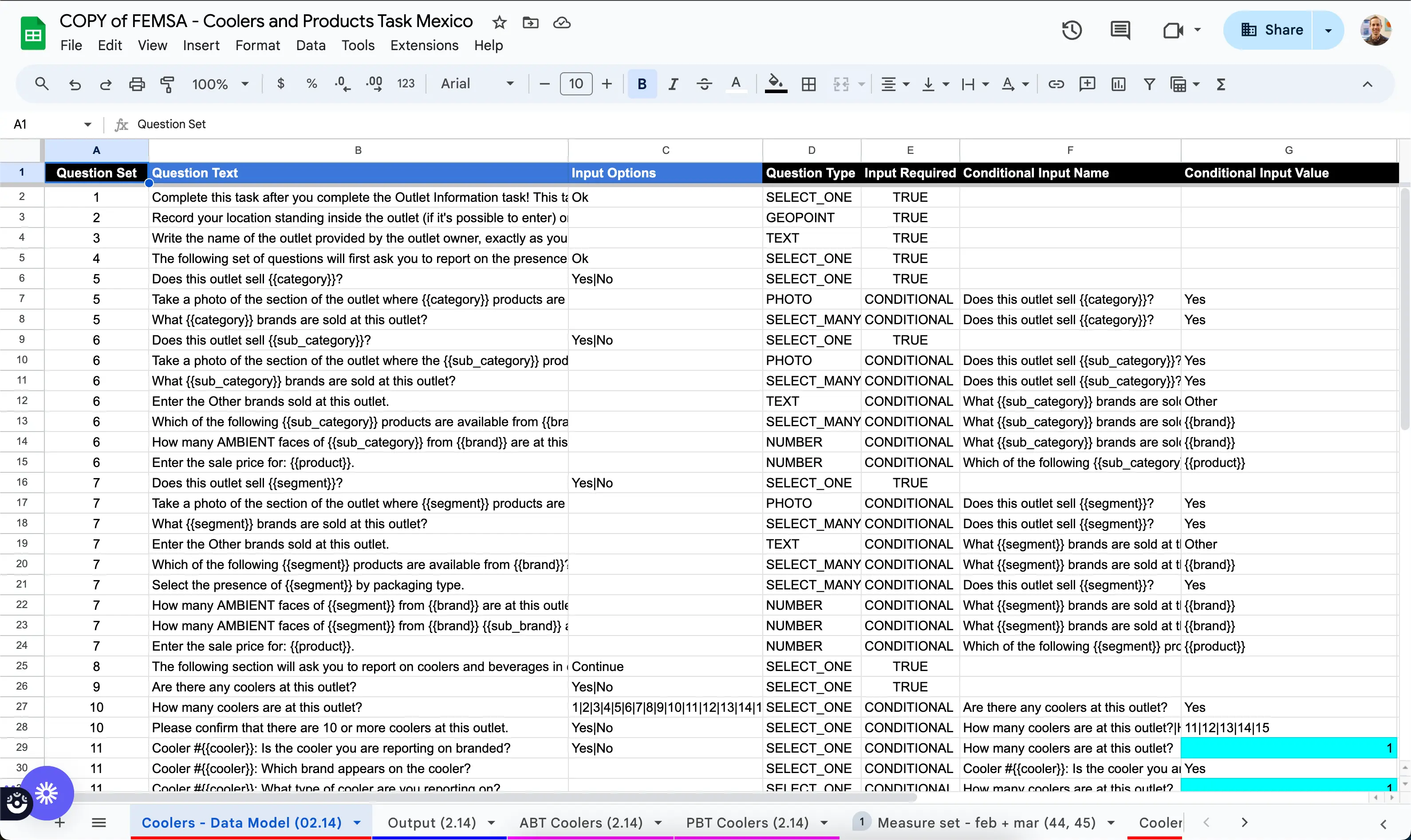
Task: Open version history
Action: point(1071,30)
